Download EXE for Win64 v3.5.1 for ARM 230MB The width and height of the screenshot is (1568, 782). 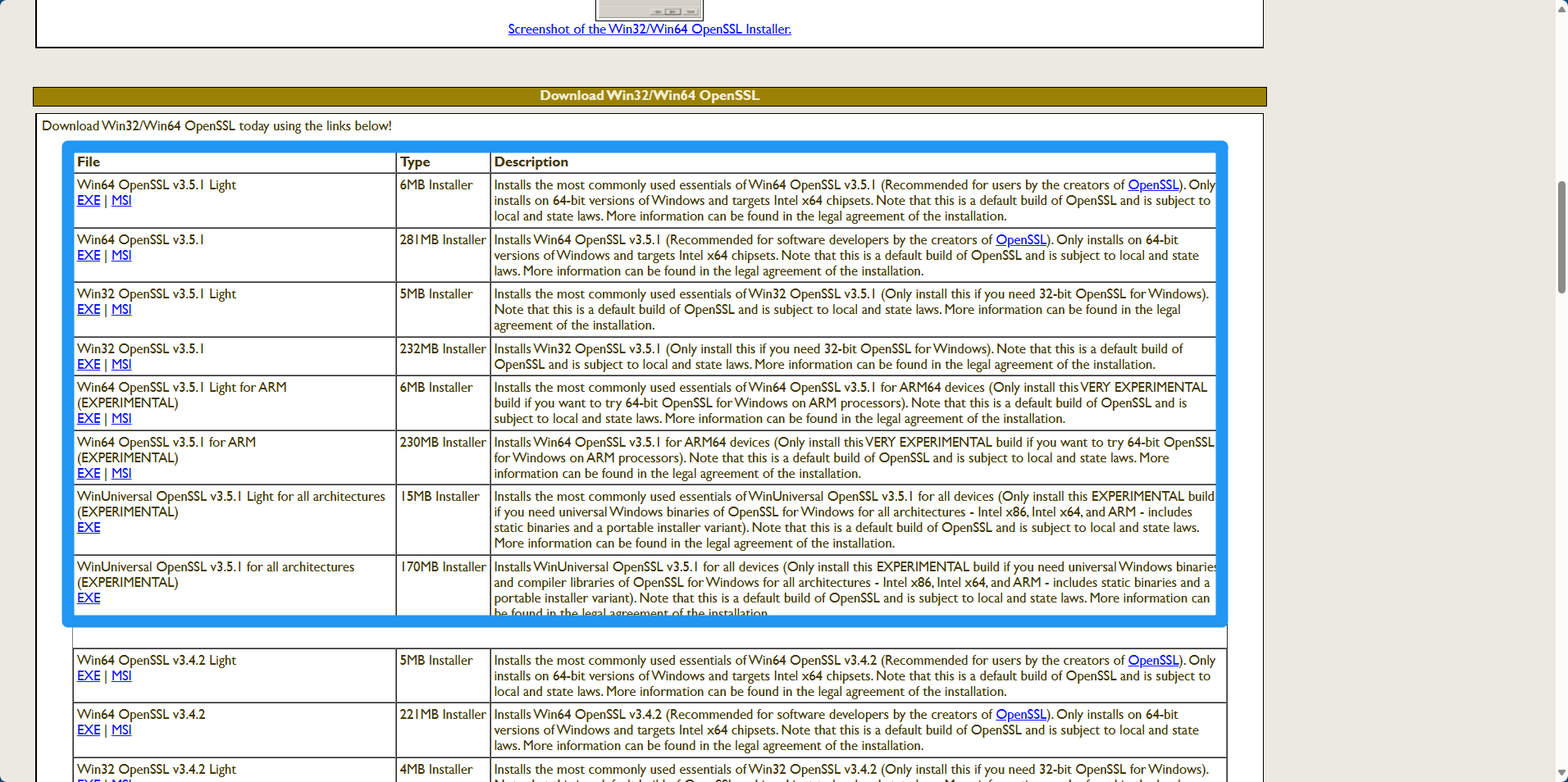point(89,473)
